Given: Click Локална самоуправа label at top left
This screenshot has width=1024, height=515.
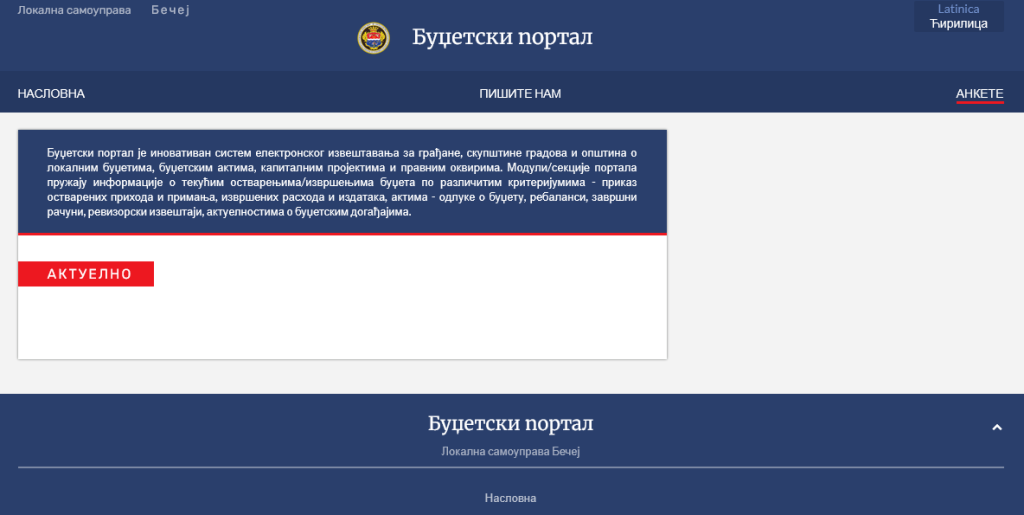Looking at the screenshot, I should click(x=74, y=10).
